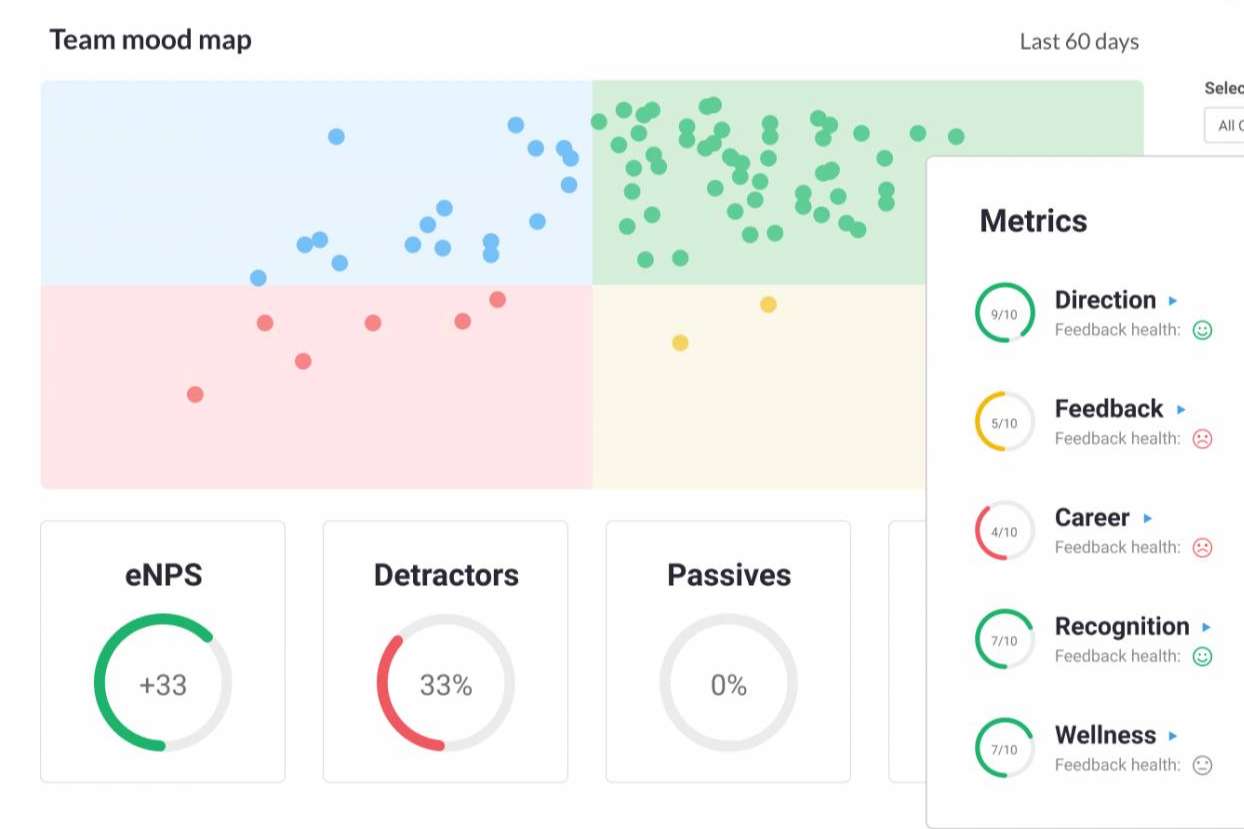This screenshot has width=1244, height=829.
Task: Expand the Career metric arrow
Action: 1147,518
